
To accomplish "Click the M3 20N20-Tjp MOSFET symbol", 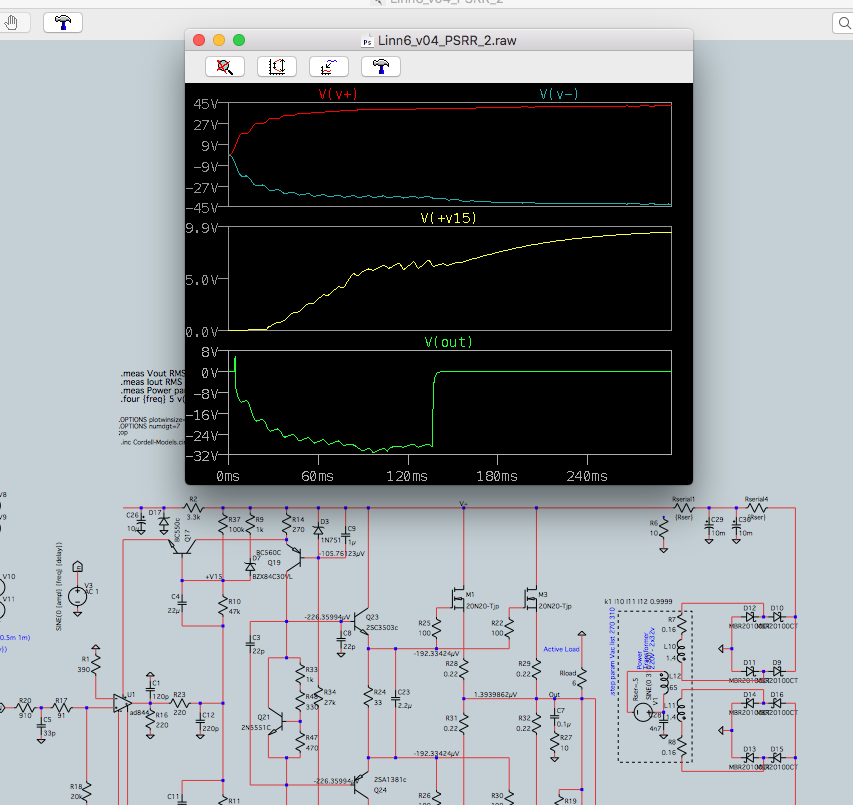I will click(x=531, y=598).
